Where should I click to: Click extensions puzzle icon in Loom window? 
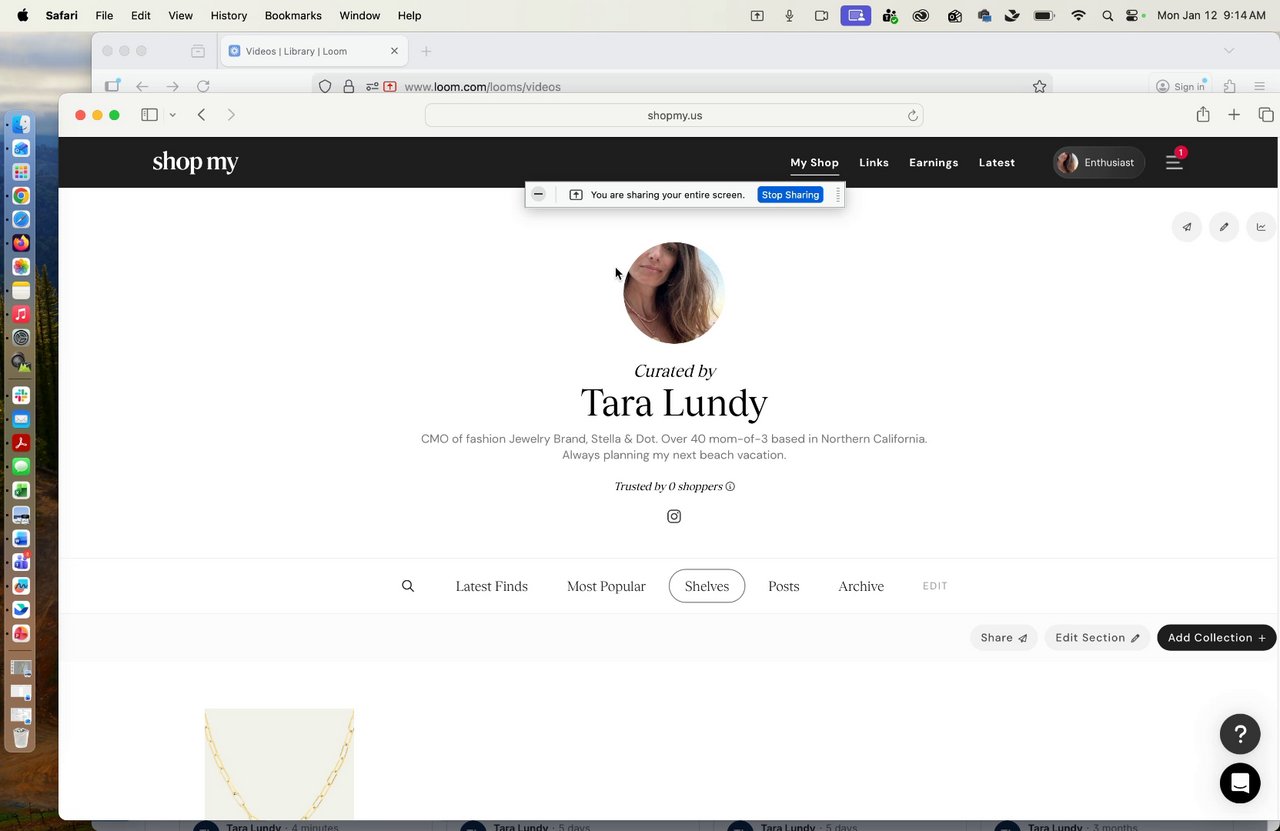[x=1230, y=87]
